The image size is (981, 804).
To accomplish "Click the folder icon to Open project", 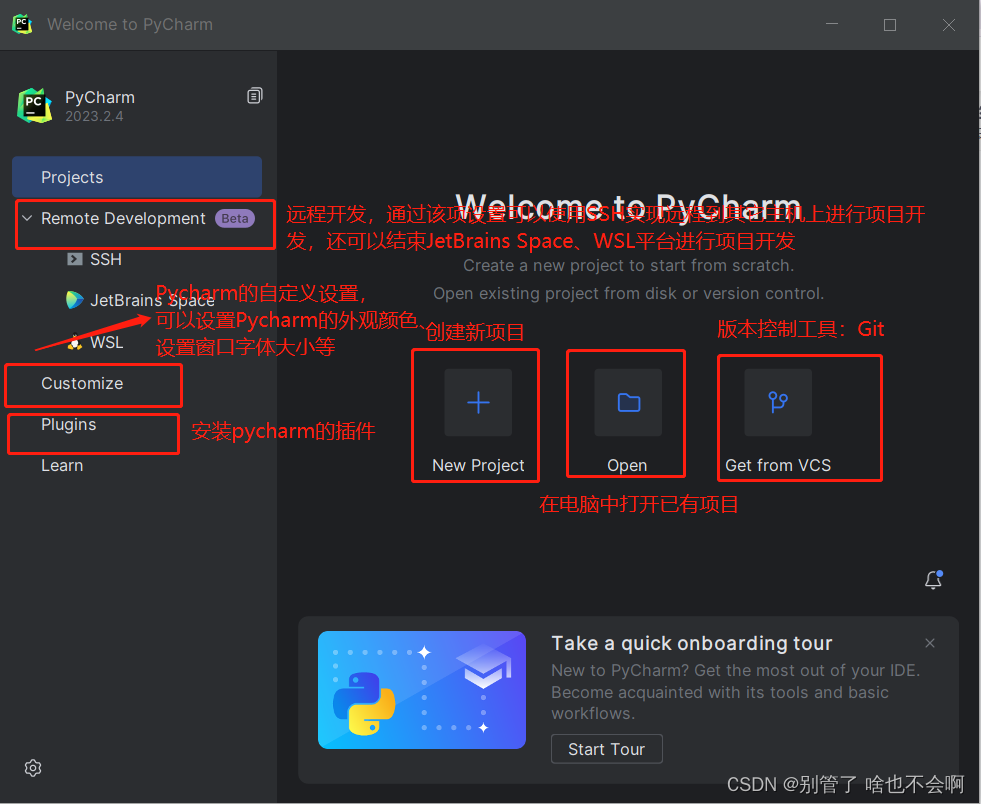I will (628, 402).
